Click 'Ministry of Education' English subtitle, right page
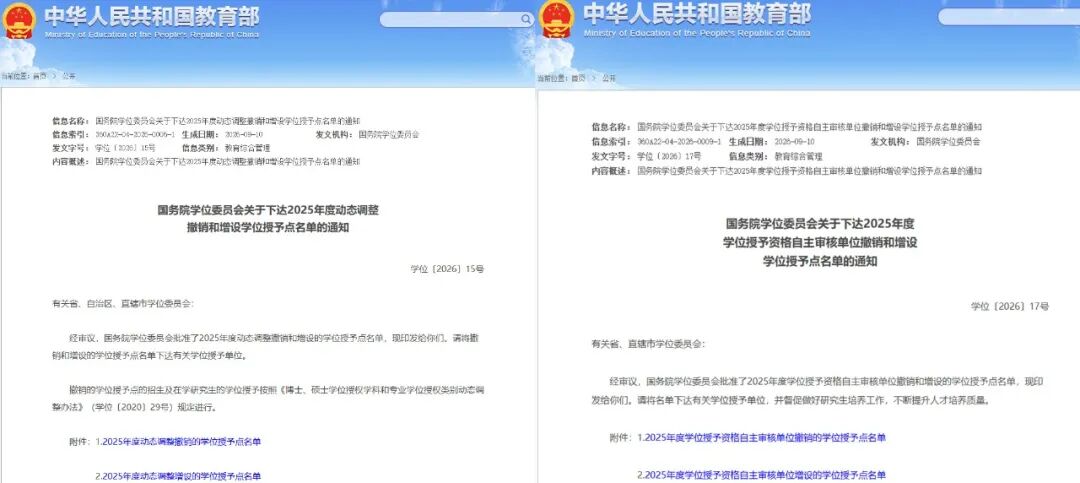The image size is (1080, 483). click(x=696, y=32)
